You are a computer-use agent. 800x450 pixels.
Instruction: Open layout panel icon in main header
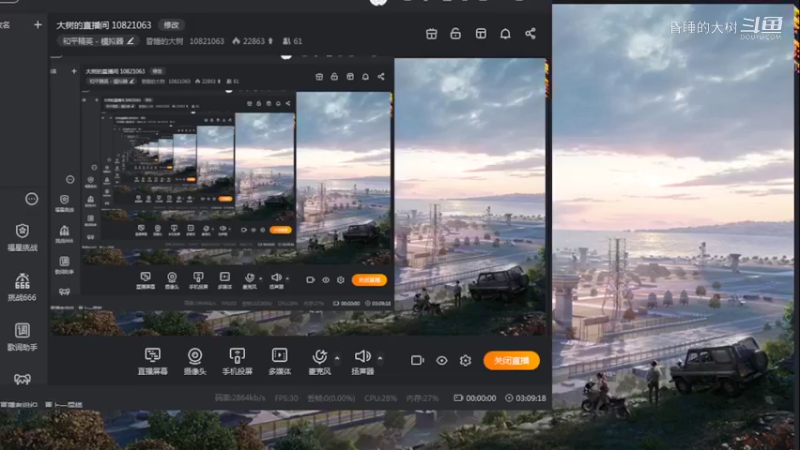(481, 34)
